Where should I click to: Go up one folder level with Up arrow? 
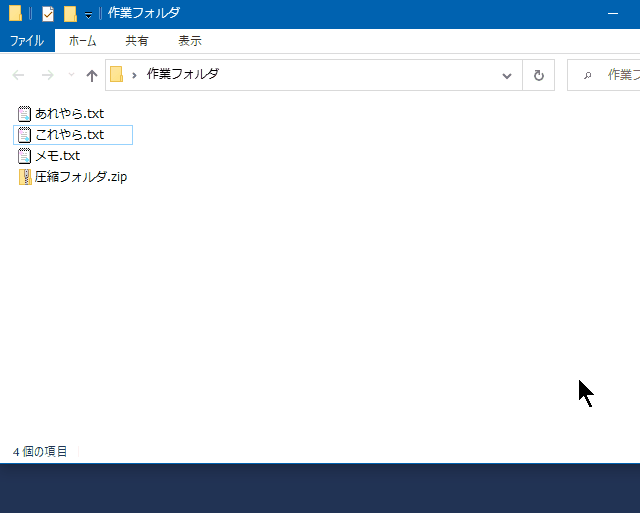pyautogui.click(x=92, y=75)
